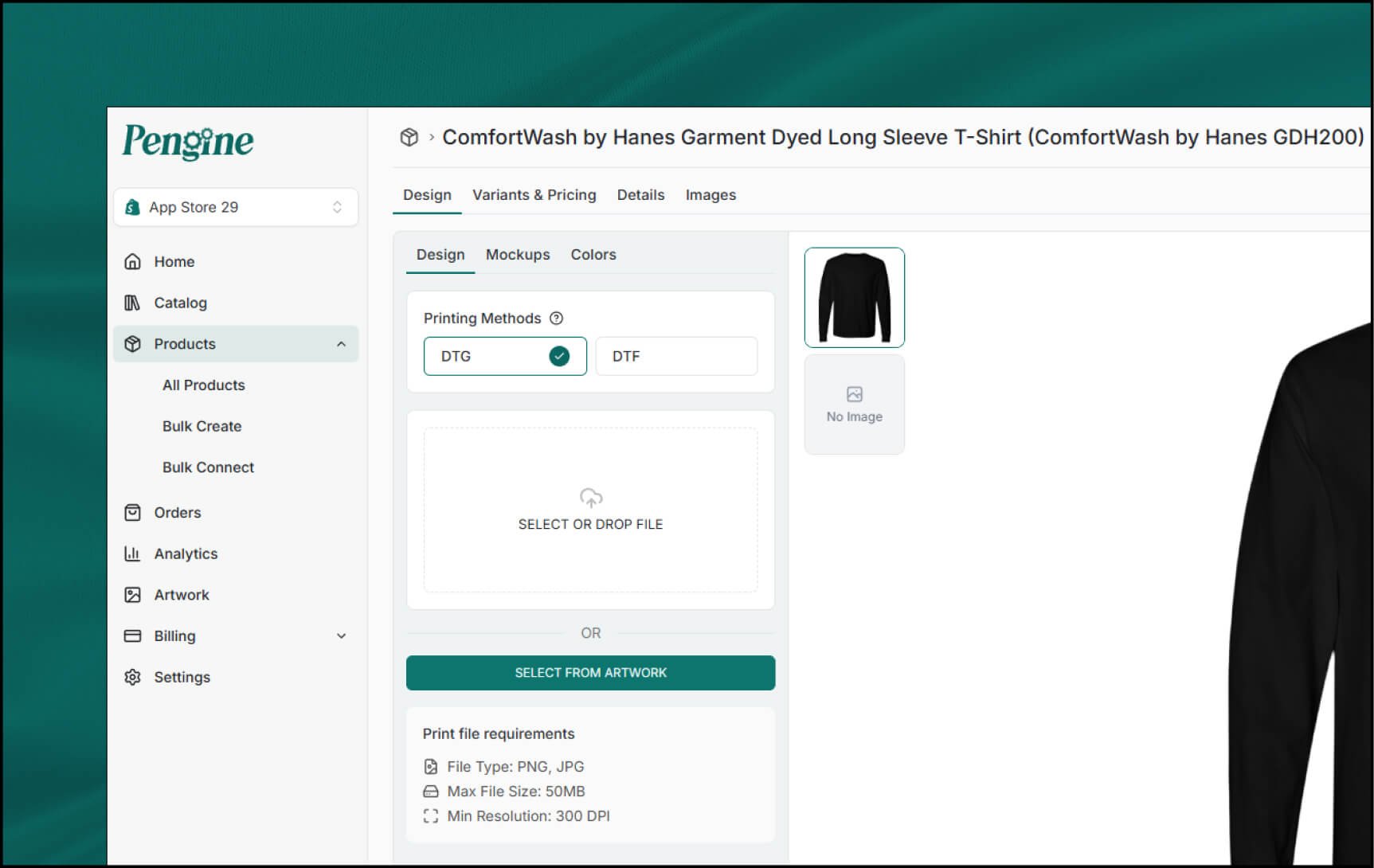Screen dimensions: 1374x868
Task: Click the DTG checkmark indicator
Action: click(561, 356)
